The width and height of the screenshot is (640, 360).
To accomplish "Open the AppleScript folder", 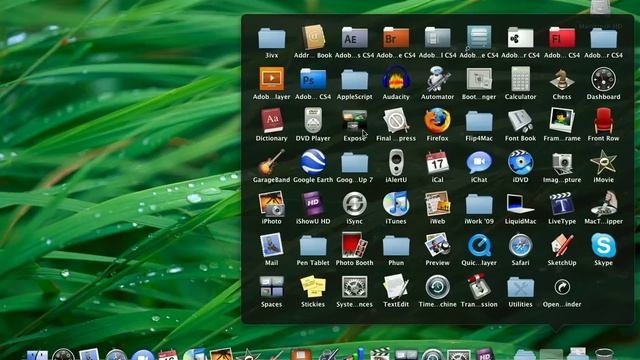I will [355, 80].
